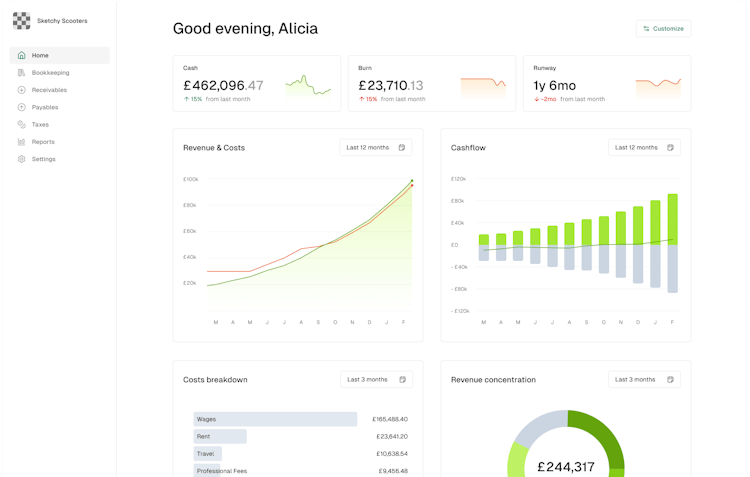Click the Runway sparkline chart

(658, 85)
